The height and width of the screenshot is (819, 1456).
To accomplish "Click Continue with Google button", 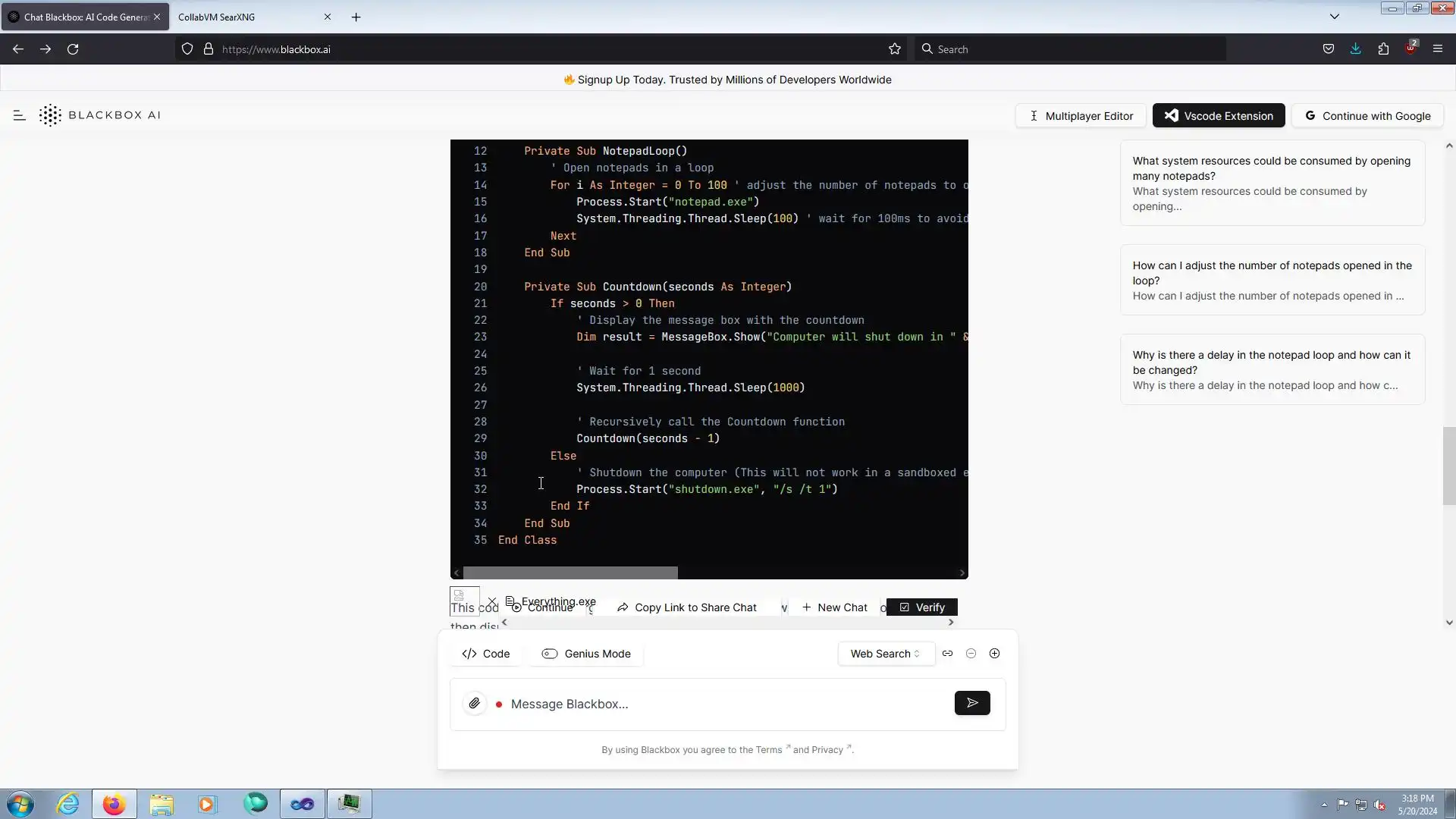I will coord(1367,116).
